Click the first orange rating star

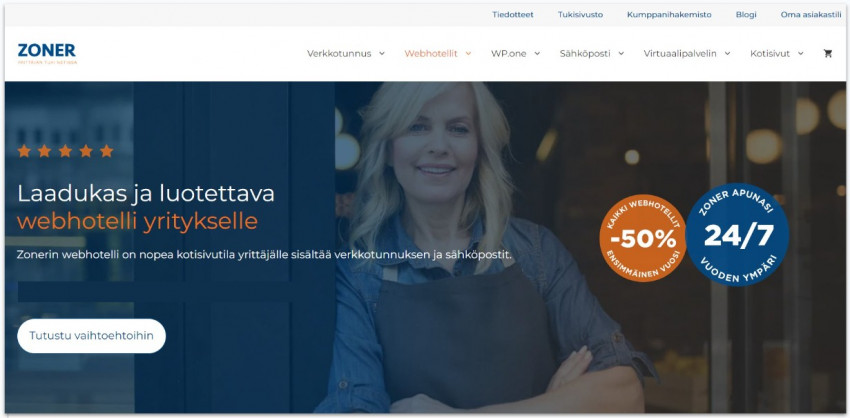pyautogui.click(x=24, y=151)
